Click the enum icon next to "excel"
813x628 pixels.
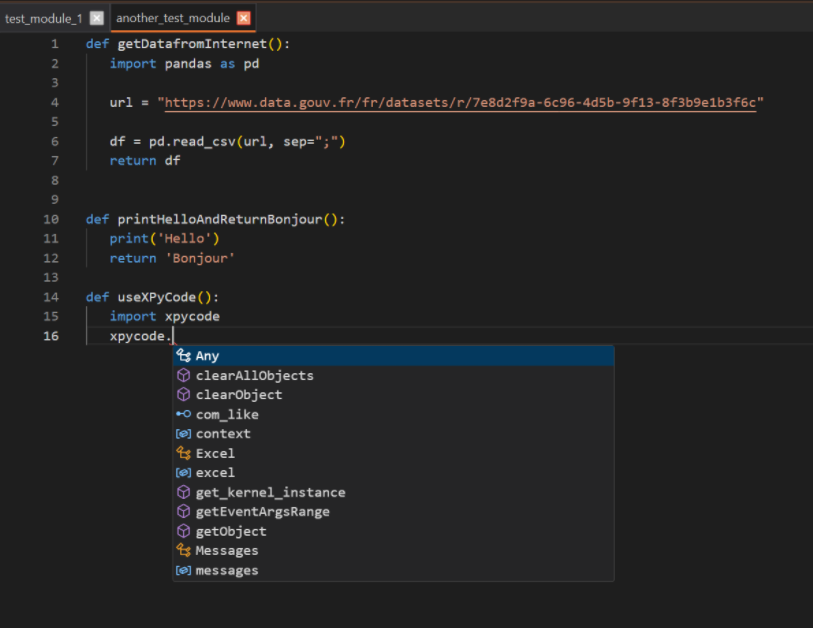tap(182, 472)
